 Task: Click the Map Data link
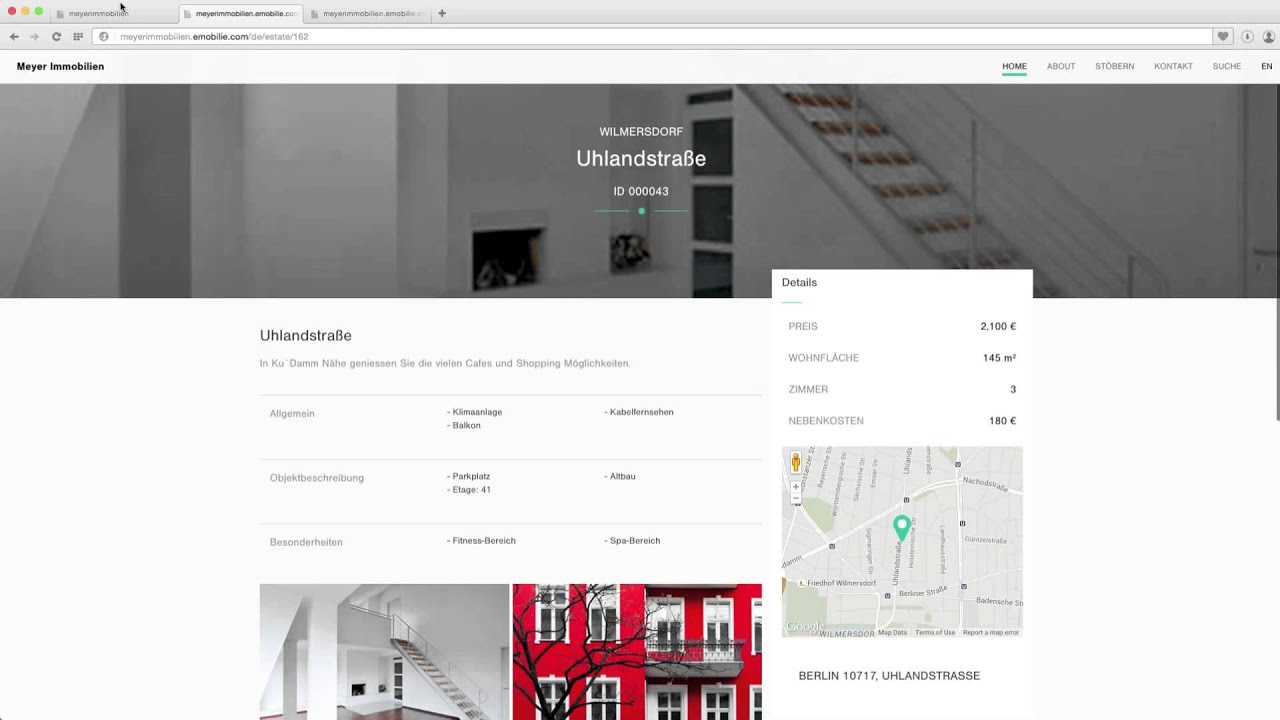coord(892,632)
